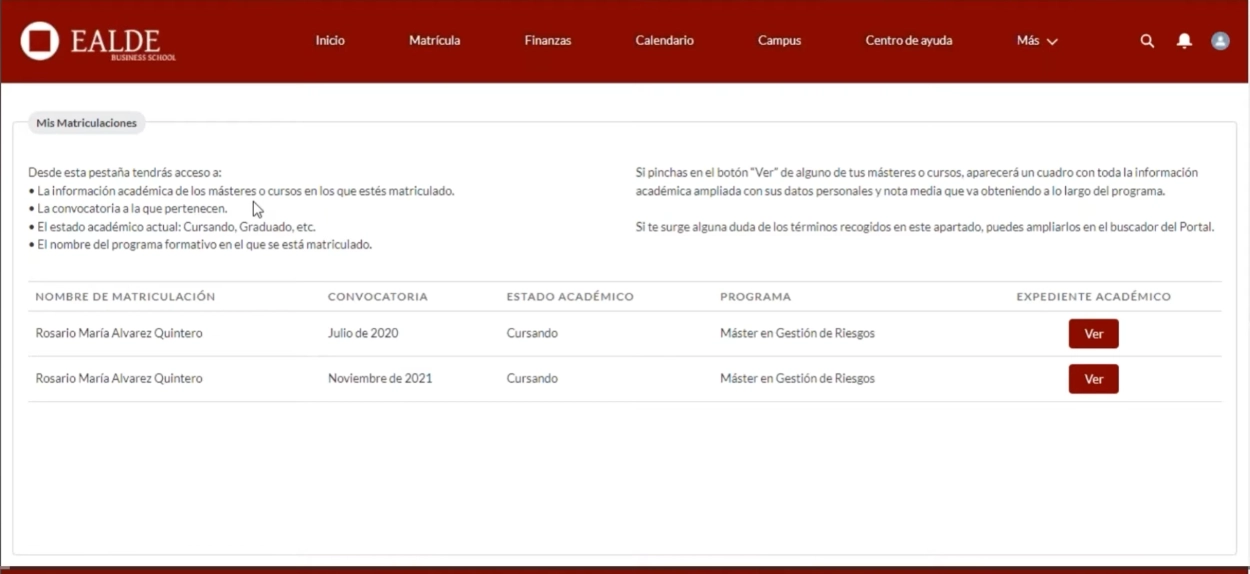
Task: Open the Finanzas menu item
Action: (548, 41)
